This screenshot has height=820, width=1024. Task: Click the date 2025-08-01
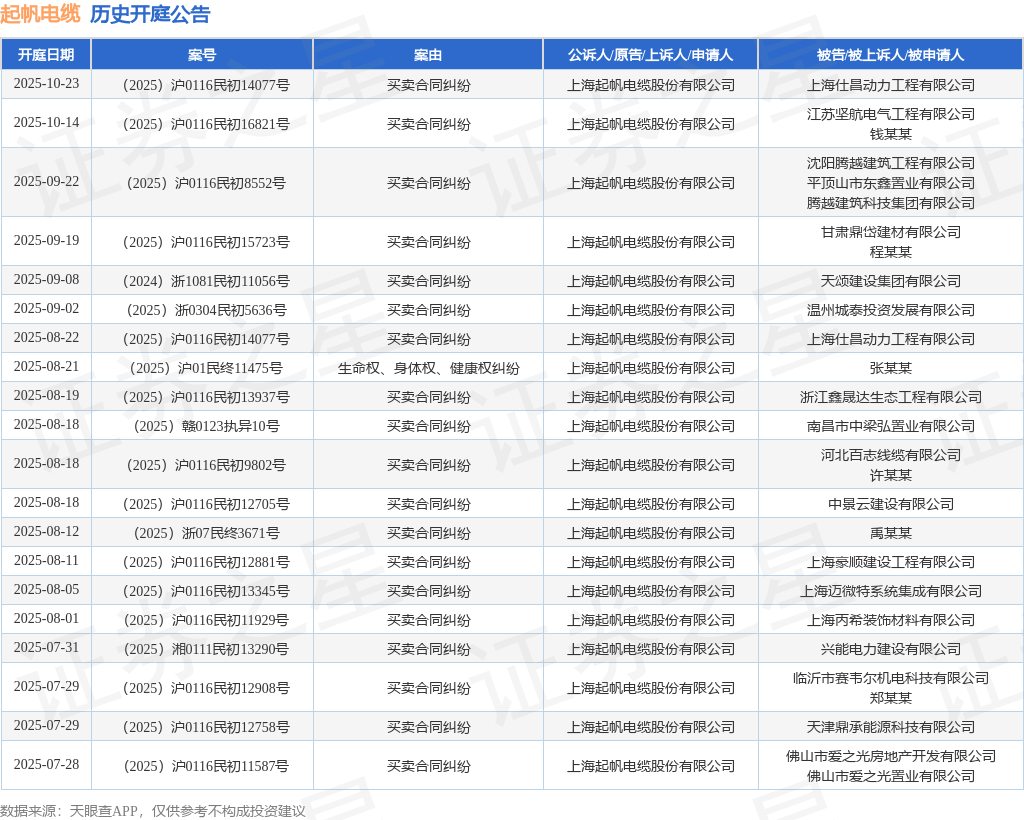click(46, 619)
